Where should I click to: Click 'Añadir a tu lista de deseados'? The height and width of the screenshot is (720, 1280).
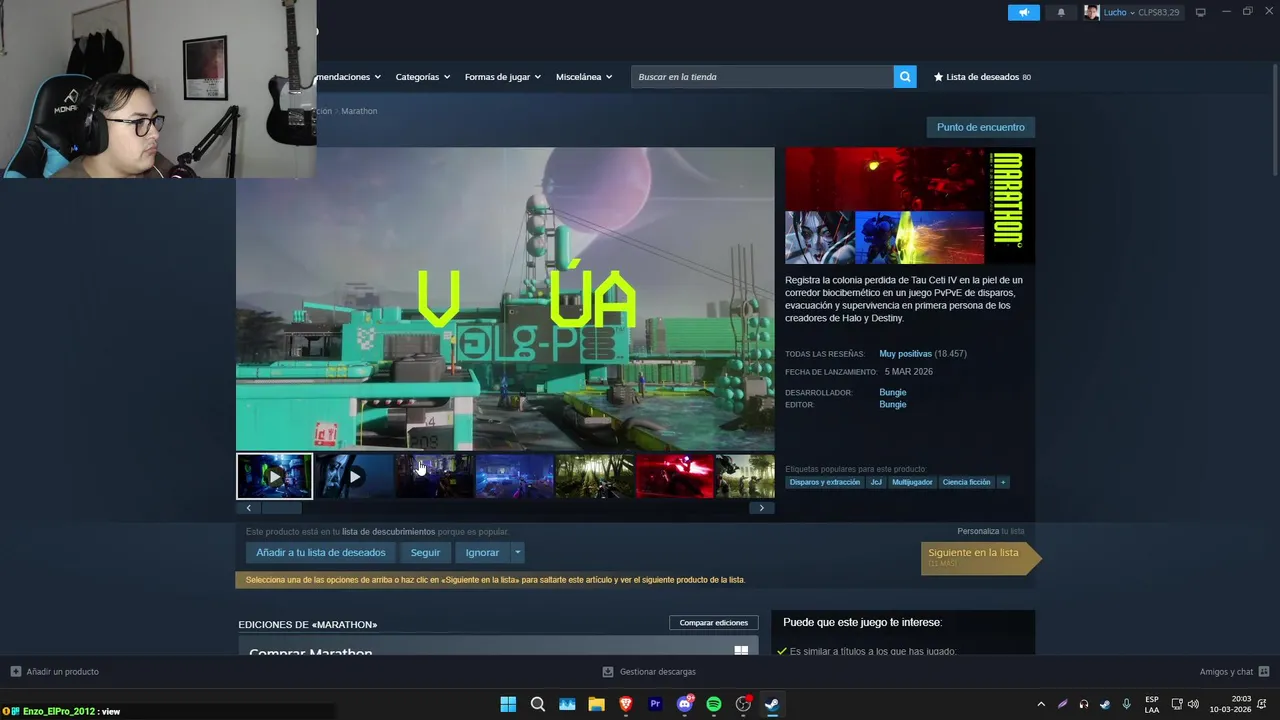(x=320, y=552)
